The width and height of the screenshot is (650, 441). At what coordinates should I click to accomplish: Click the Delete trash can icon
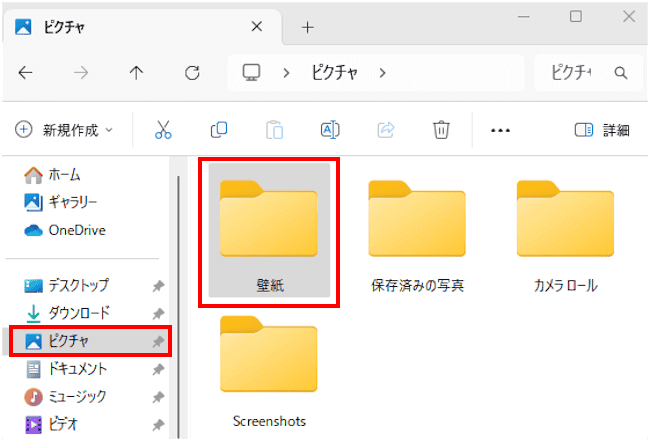click(441, 130)
